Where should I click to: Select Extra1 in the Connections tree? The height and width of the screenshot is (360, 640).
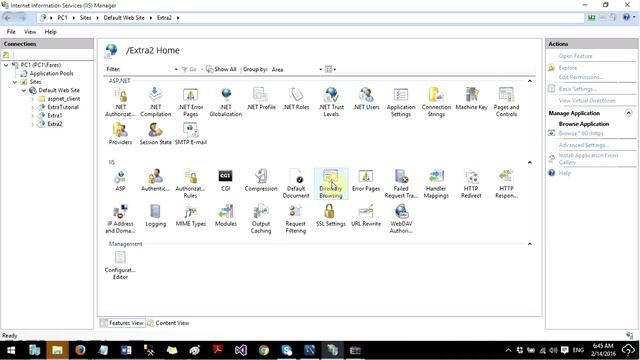point(55,116)
